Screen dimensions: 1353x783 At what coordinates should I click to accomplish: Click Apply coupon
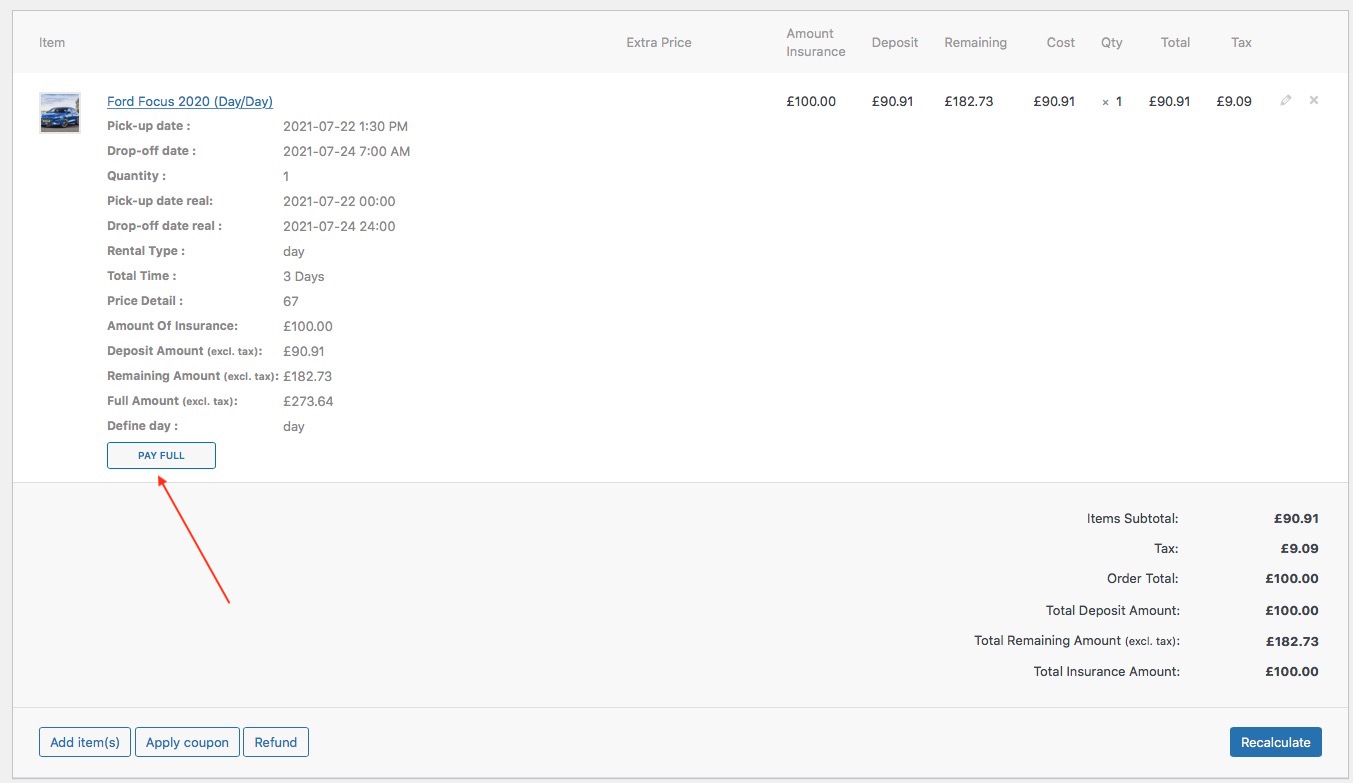pos(187,742)
